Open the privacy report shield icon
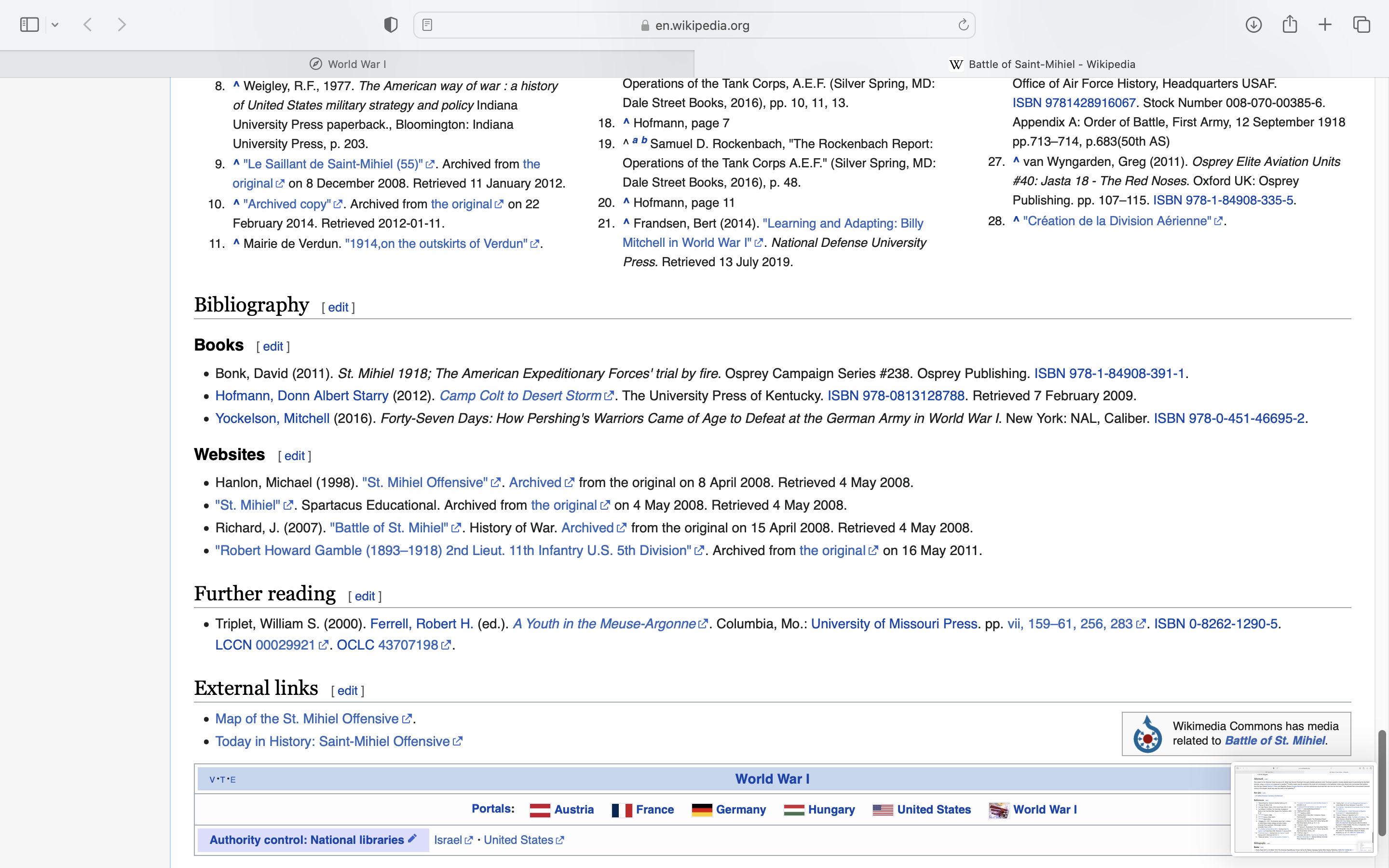 click(x=390, y=25)
